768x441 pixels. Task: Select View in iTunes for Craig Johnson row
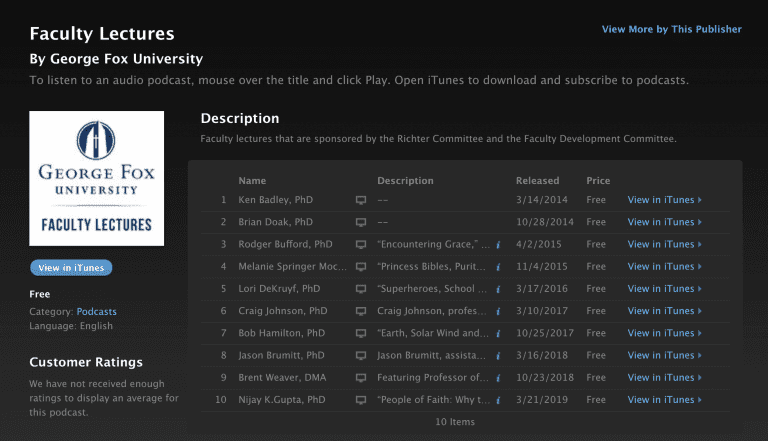(665, 311)
